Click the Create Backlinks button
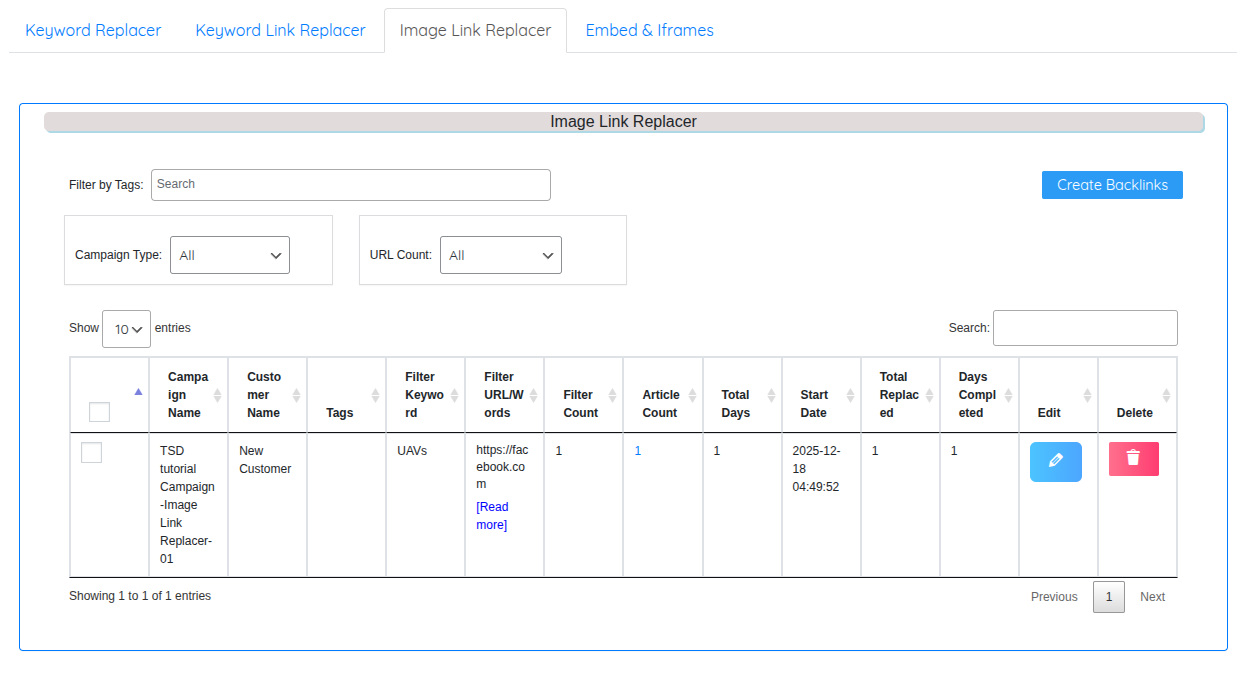 coord(1111,185)
